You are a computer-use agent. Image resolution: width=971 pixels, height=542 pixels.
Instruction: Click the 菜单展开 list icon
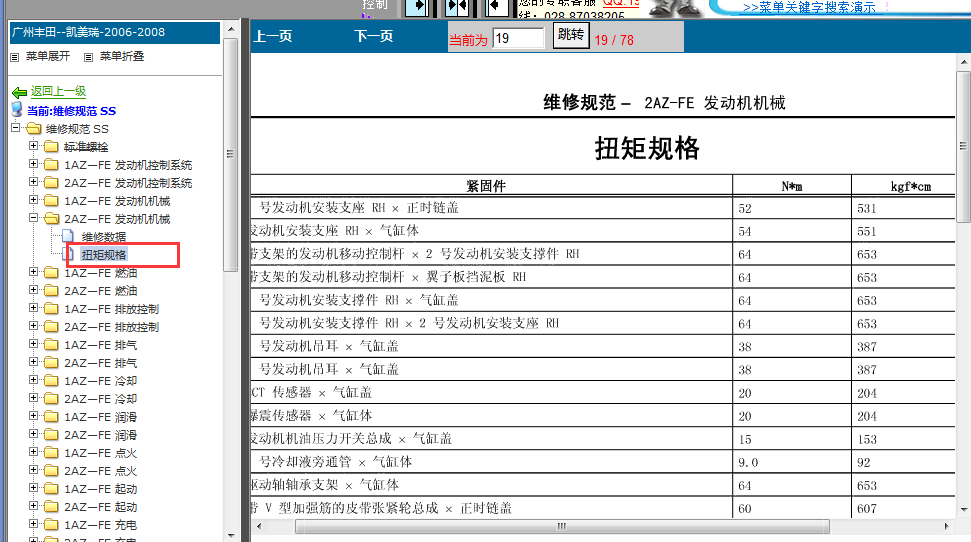(x=15, y=57)
